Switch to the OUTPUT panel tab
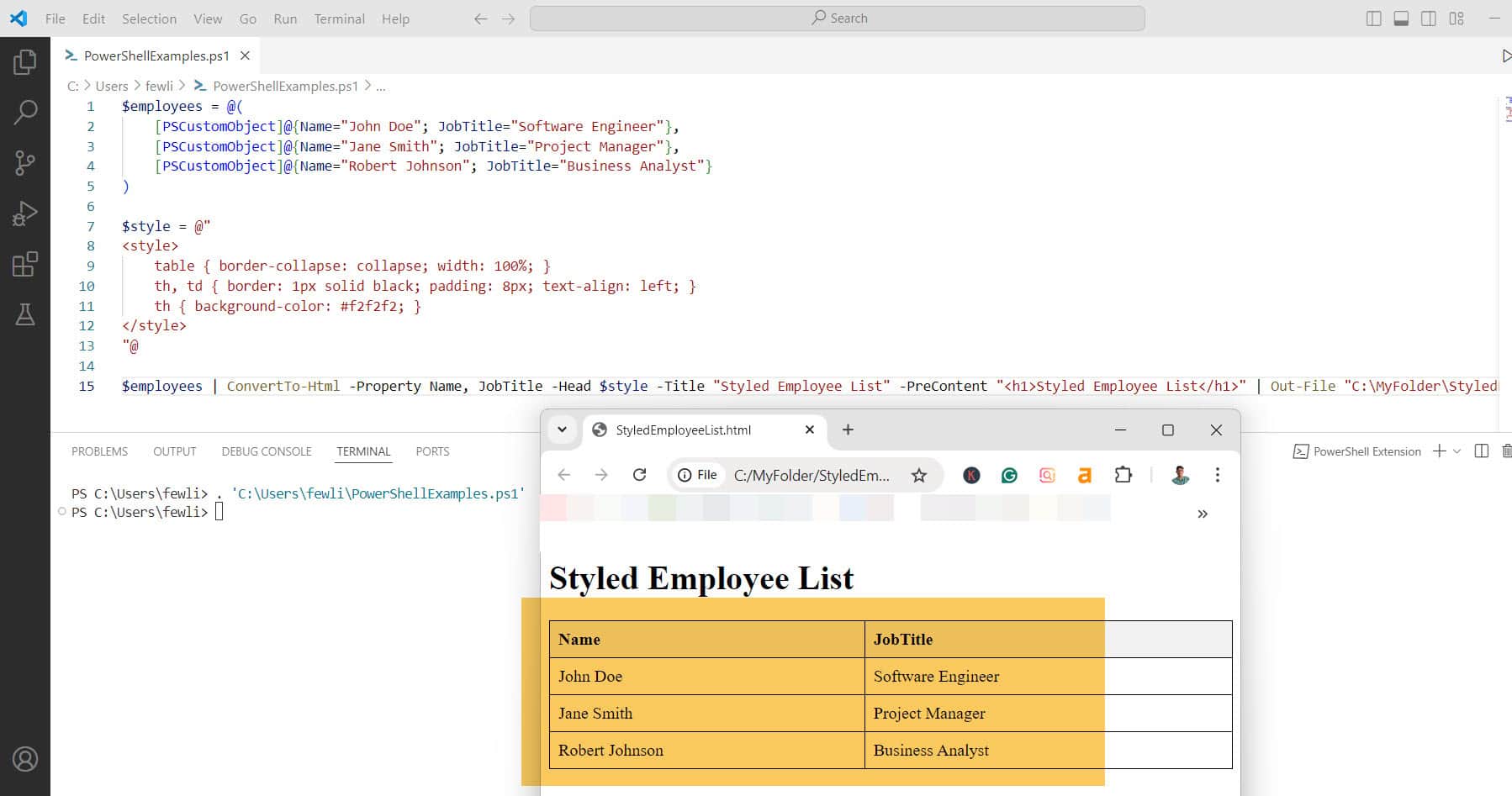 pos(175,451)
